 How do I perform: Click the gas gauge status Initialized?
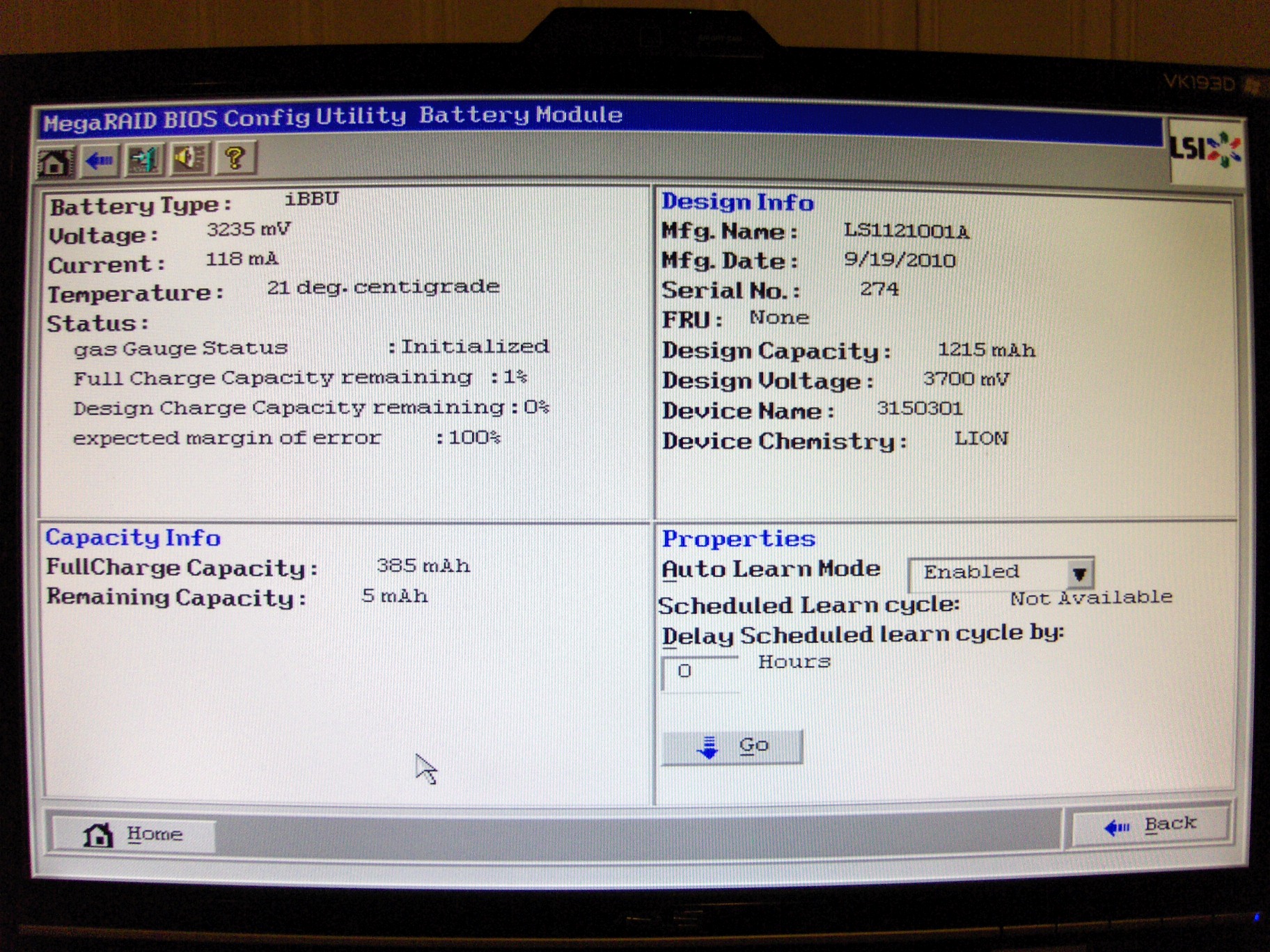pyautogui.click(x=475, y=347)
